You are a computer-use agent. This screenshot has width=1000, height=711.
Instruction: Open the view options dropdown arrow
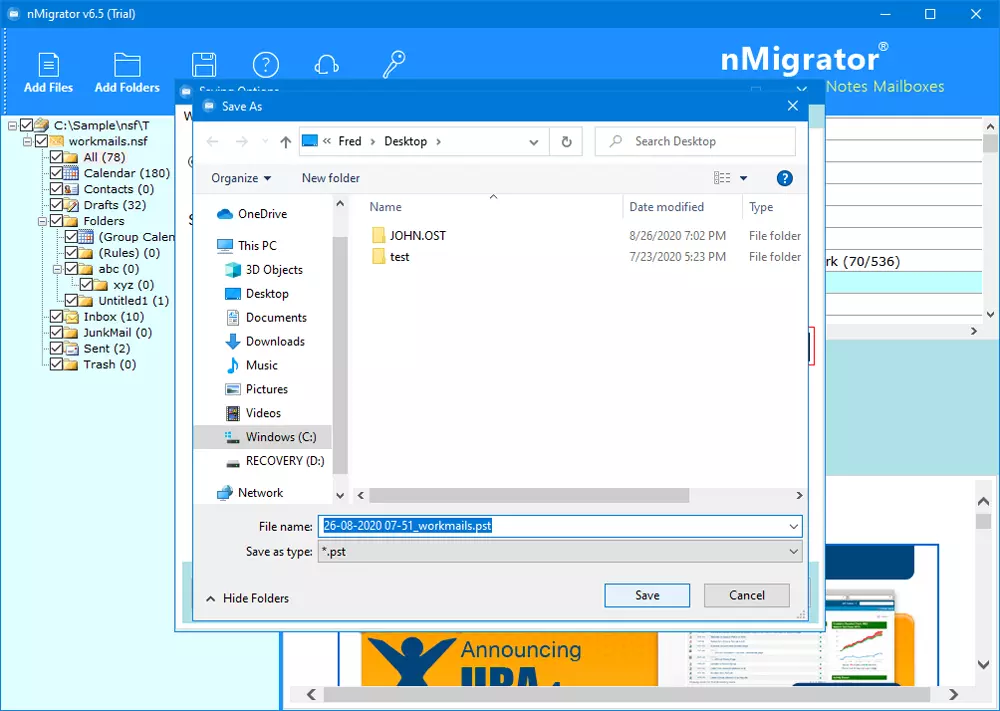[744, 179]
